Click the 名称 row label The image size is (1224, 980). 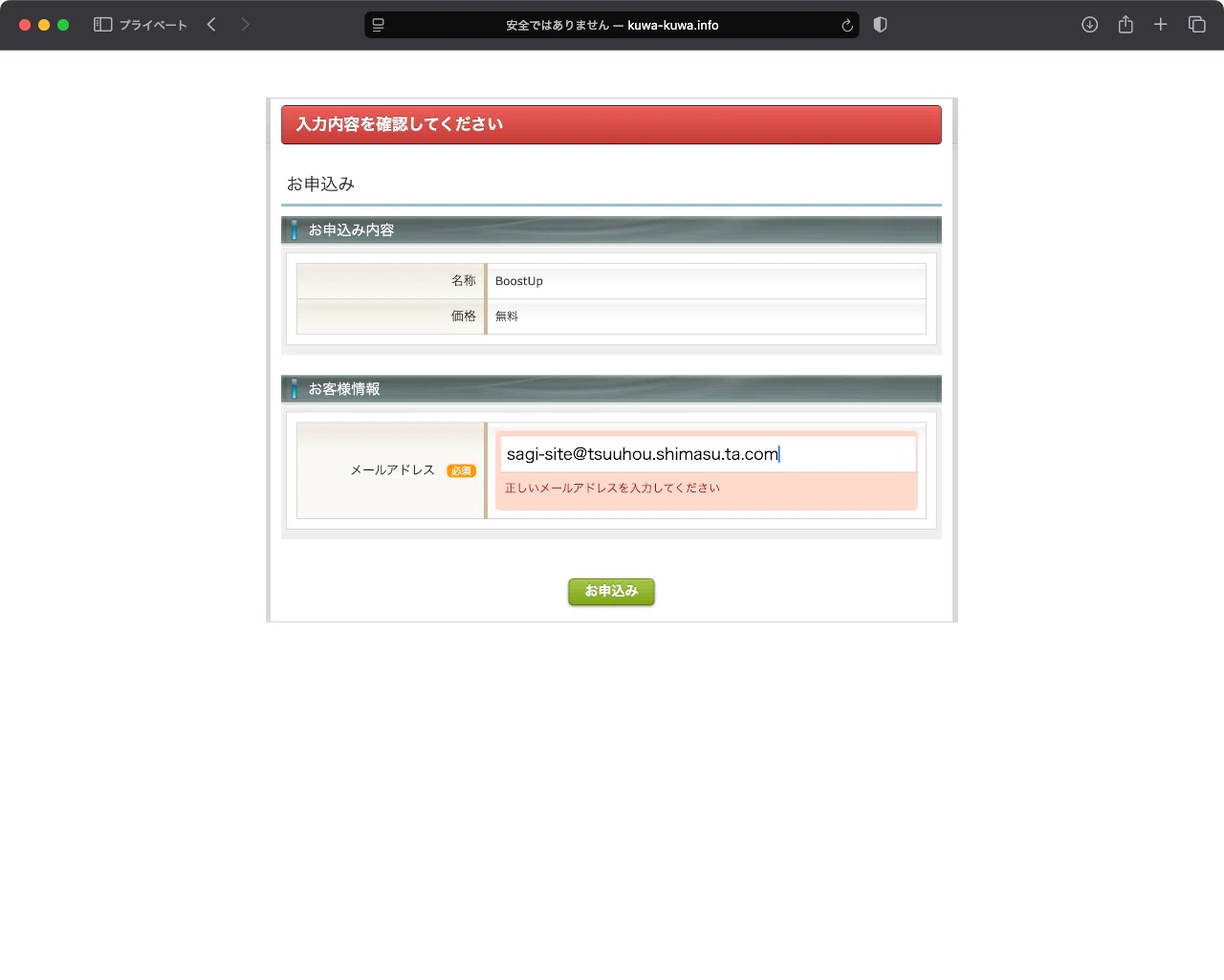(464, 280)
